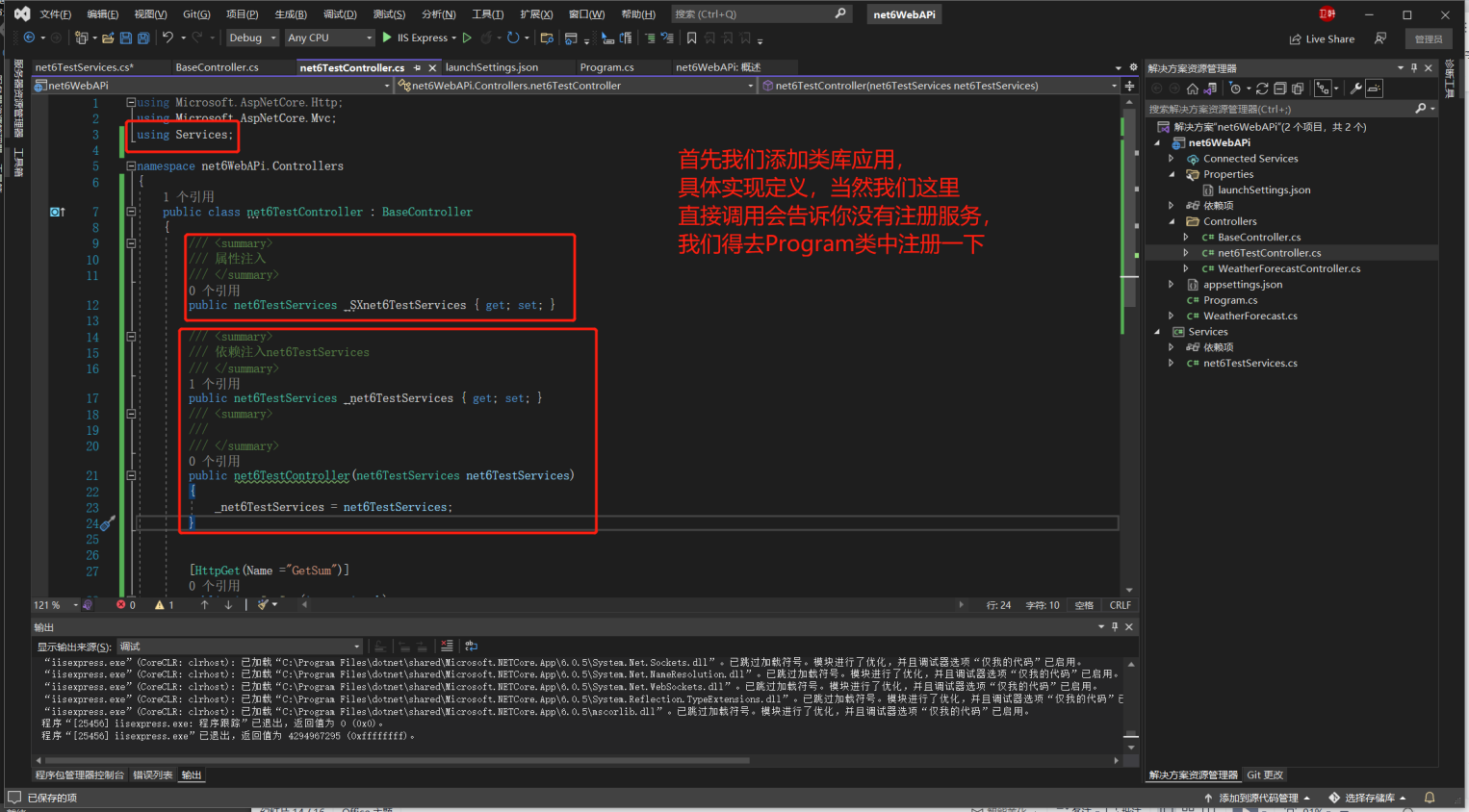The height and width of the screenshot is (812, 1469).
Task: Click the feedback person icon near Live Share
Action: [x=1380, y=38]
